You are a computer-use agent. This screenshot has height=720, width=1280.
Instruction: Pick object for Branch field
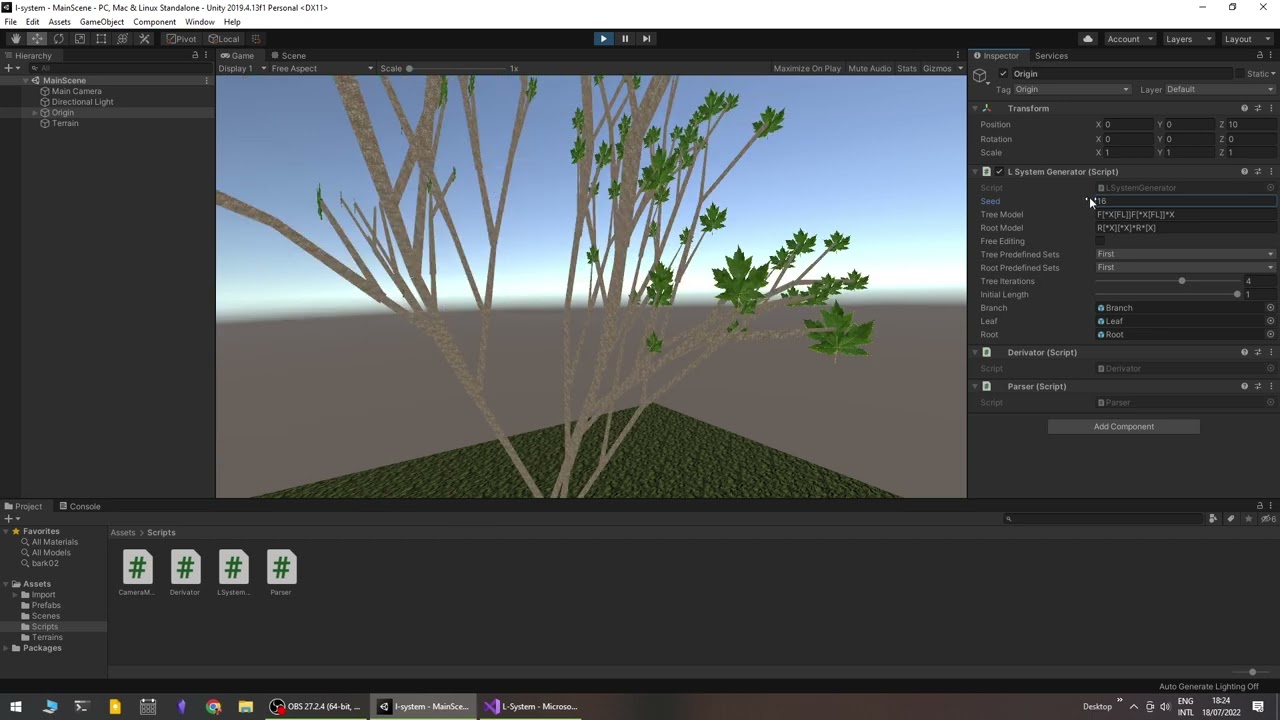pos(1271,308)
